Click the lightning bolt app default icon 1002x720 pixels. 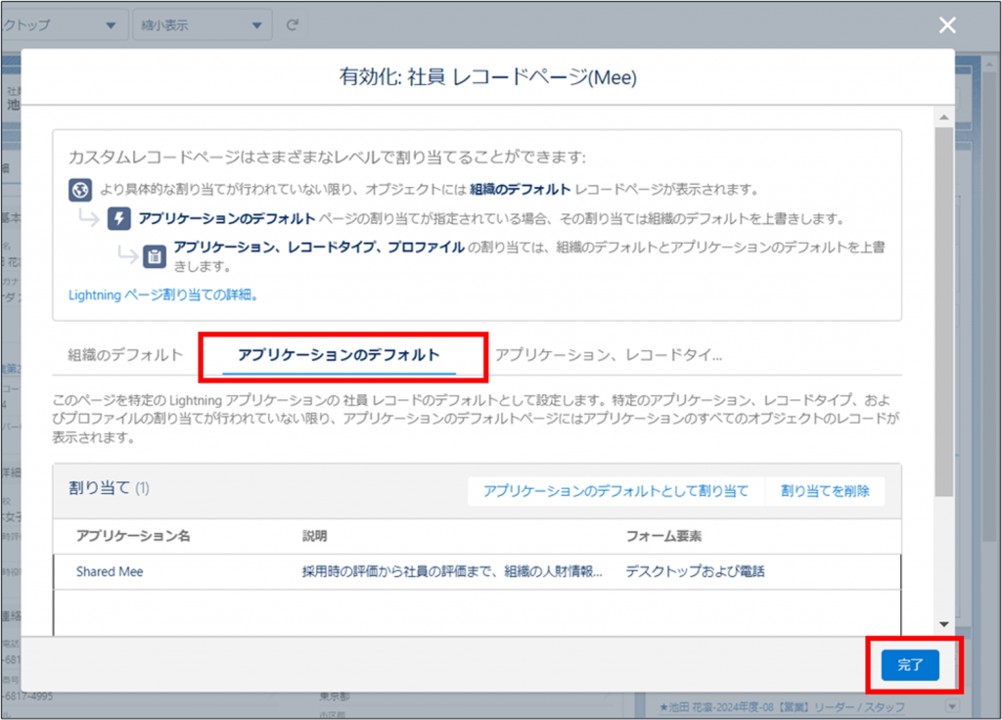point(119,219)
